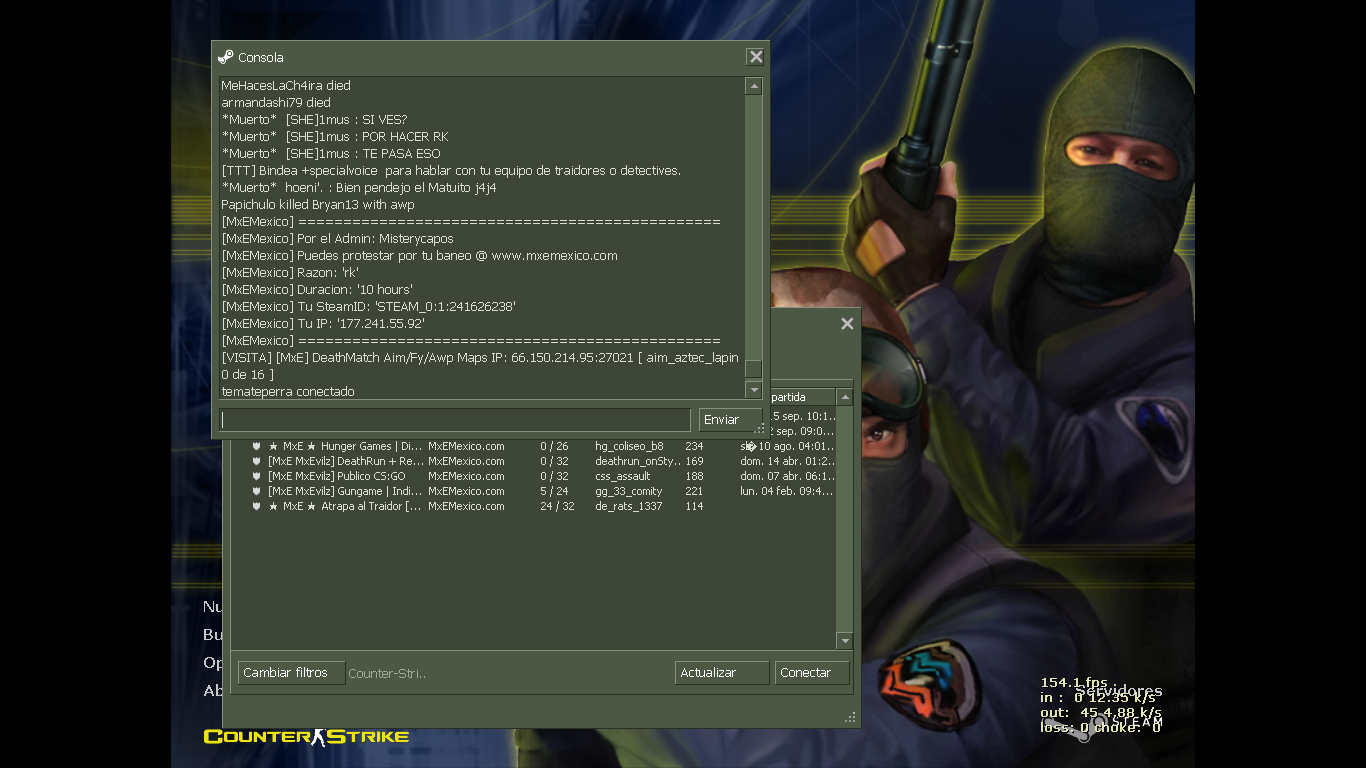Click last played date dom. 07 abr.

(x=787, y=476)
